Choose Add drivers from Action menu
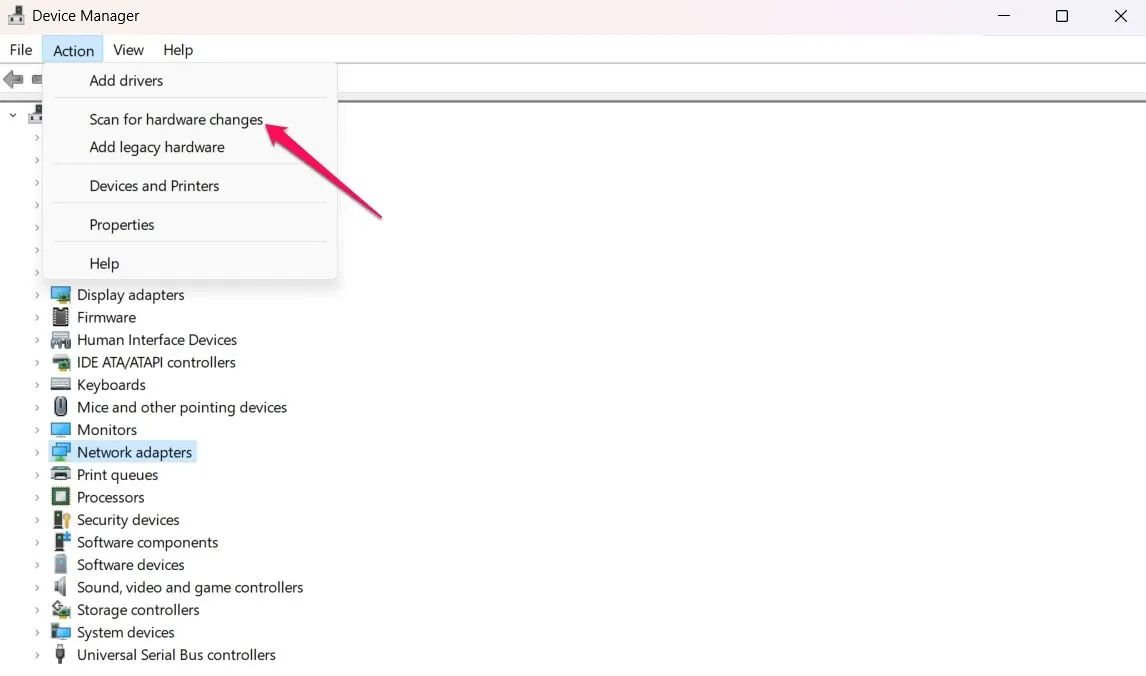 tap(190, 80)
